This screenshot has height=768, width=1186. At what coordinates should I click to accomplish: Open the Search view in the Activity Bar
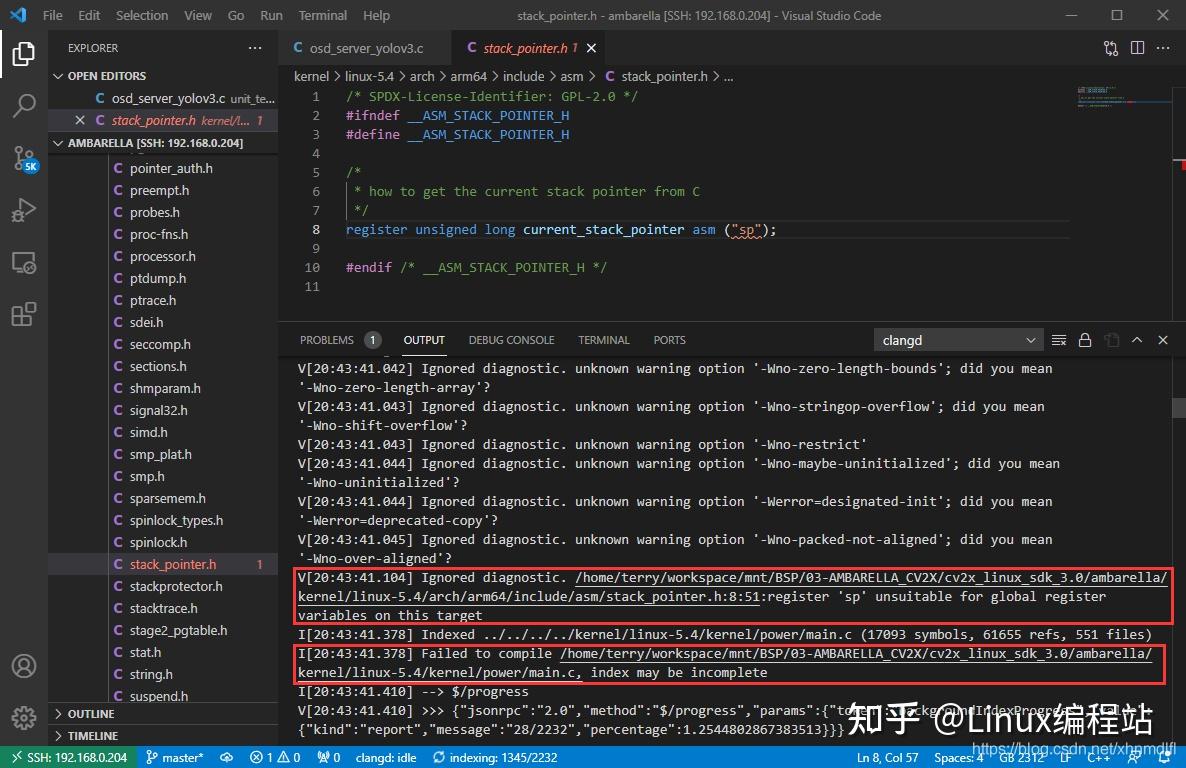[x=23, y=106]
